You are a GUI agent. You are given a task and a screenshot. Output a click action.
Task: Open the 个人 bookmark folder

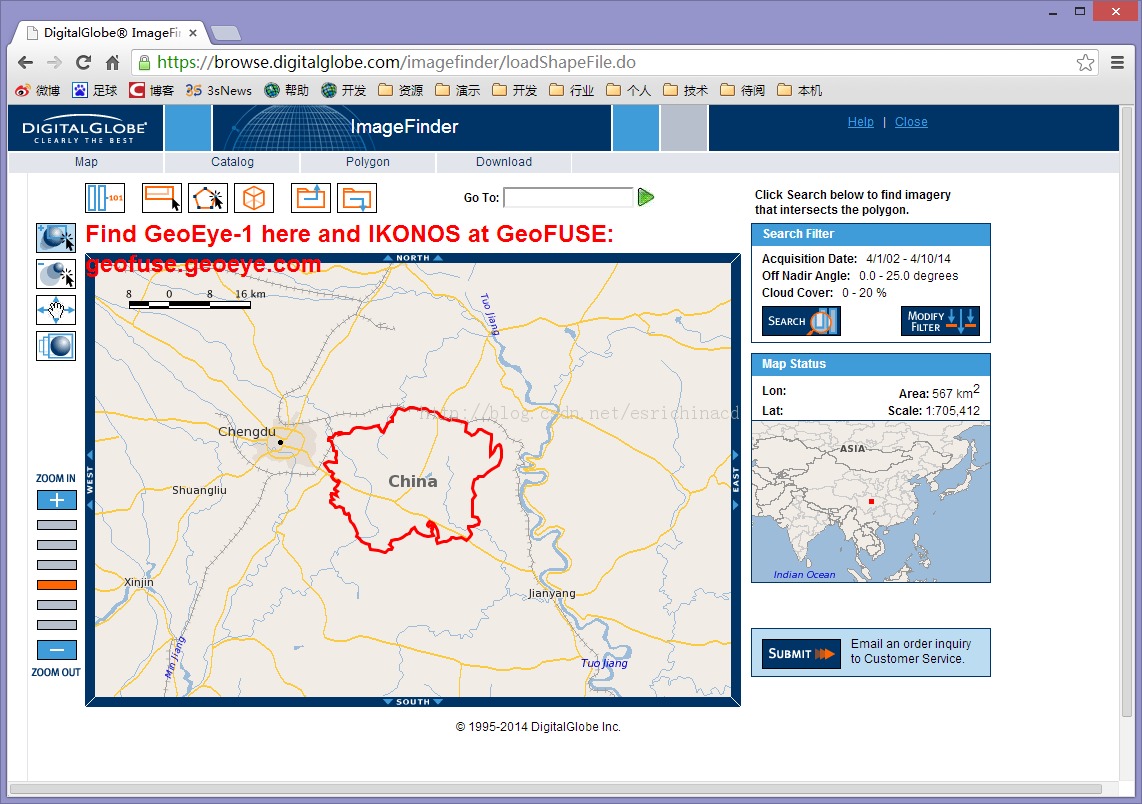pyautogui.click(x=628, y=90)
